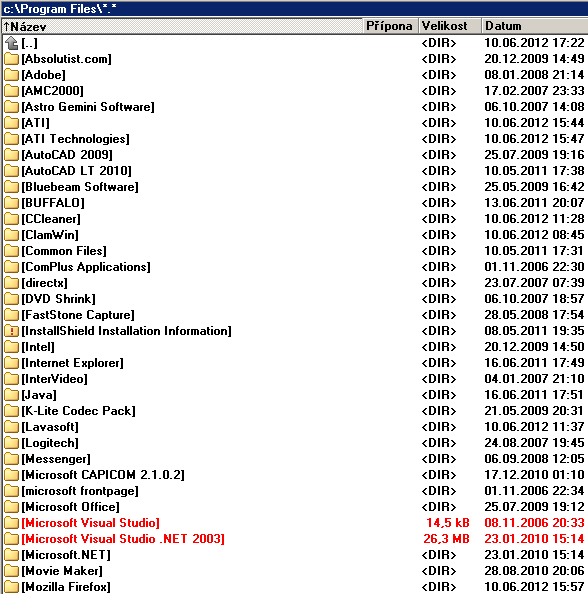Select the red [Microsoft Visual Studio] entry
This screenshot has width=588, height=594.
pos(91,523)
